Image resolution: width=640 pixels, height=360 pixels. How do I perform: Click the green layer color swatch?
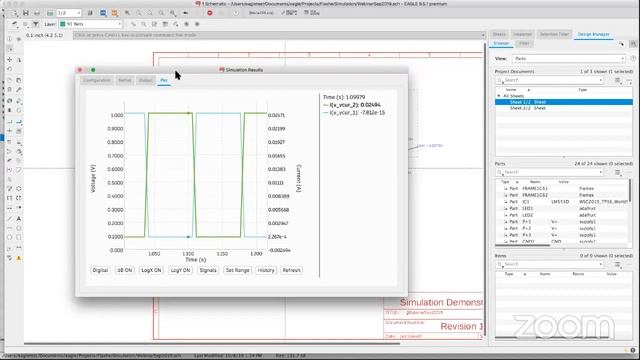point(63,24)
